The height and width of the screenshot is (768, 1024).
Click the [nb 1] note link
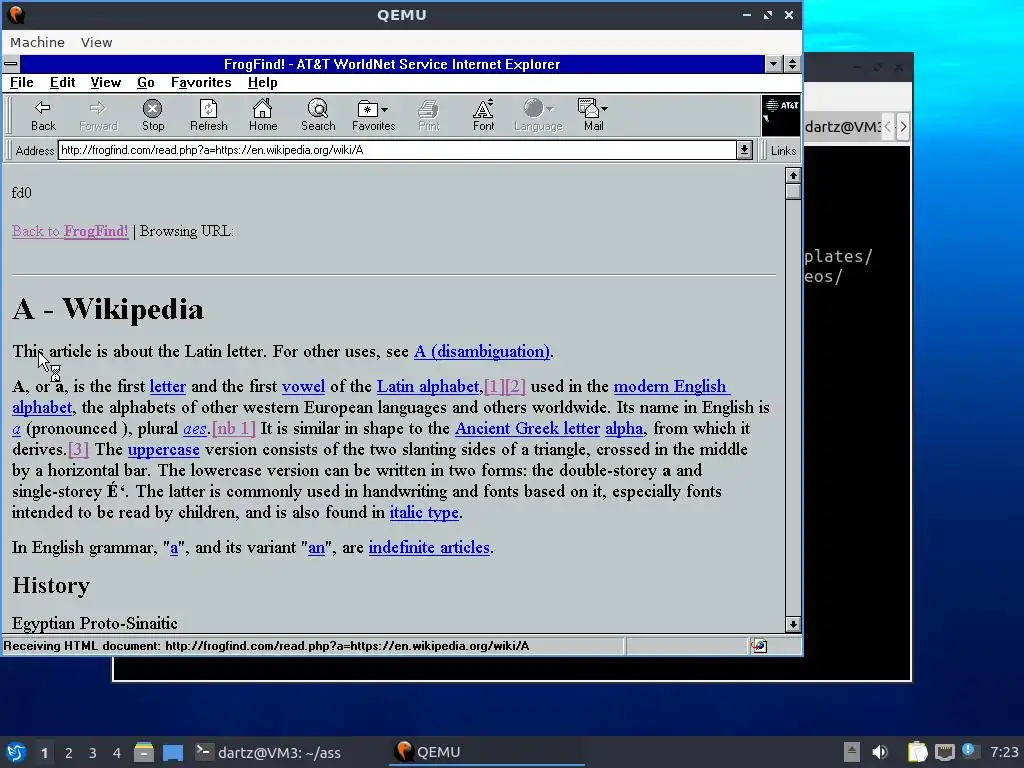[234, 428]
